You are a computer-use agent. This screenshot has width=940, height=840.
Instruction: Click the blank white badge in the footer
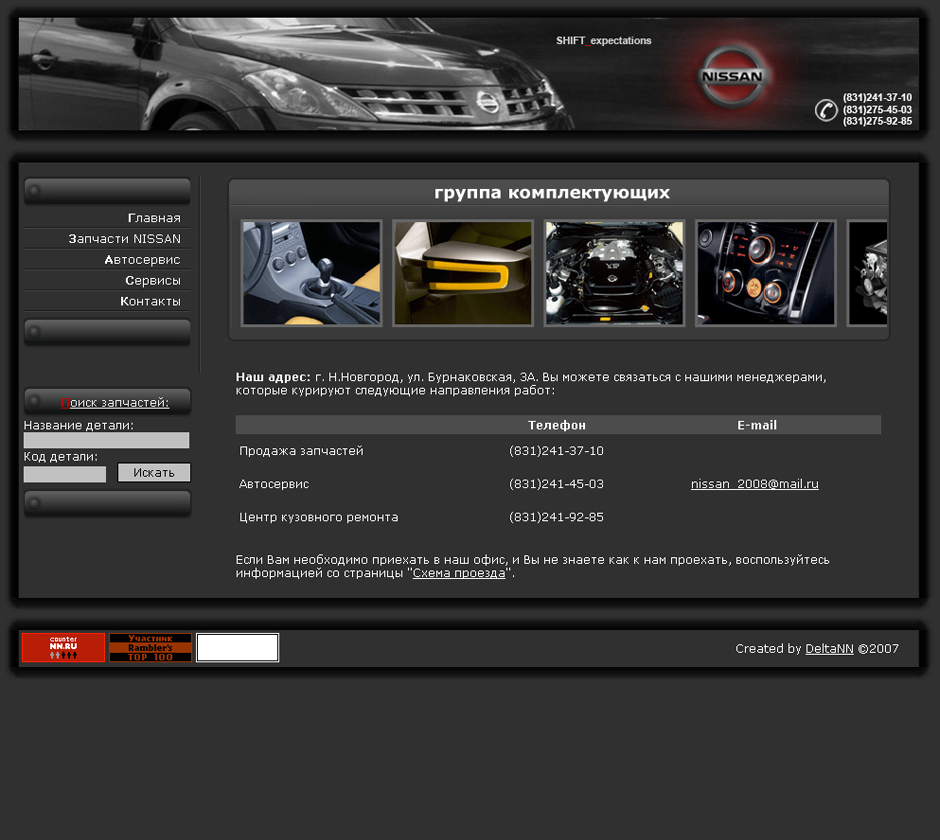237,647
